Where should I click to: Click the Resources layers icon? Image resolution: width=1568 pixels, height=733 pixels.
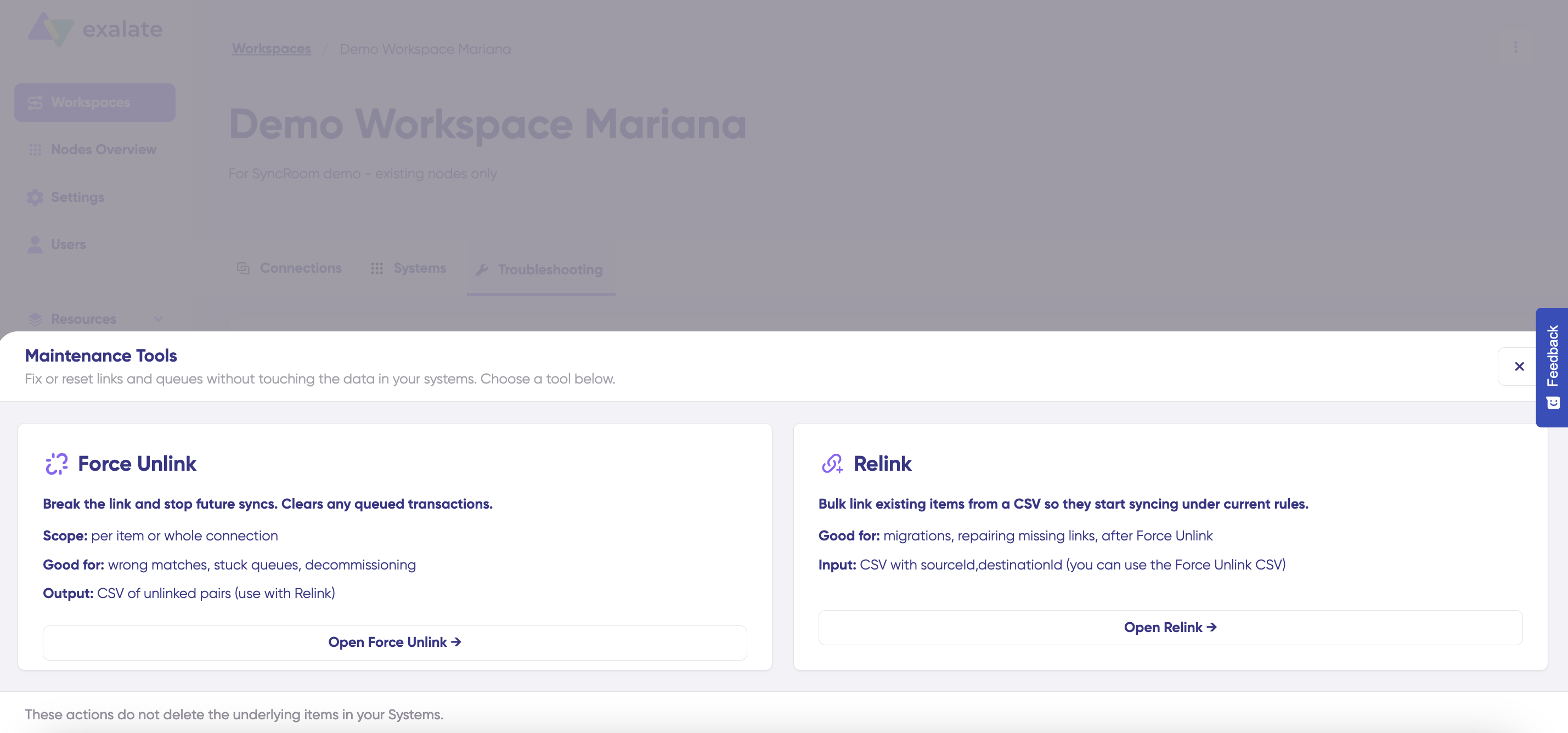click(35, 319)
